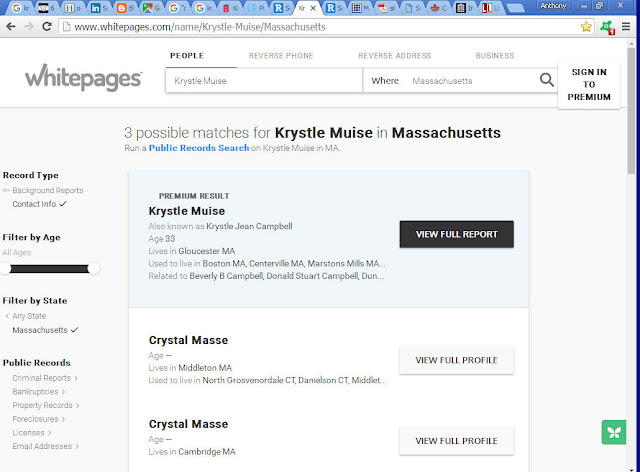
Task: Open the Middleton MA Crystal Masse name
Action: click(188, 340)
